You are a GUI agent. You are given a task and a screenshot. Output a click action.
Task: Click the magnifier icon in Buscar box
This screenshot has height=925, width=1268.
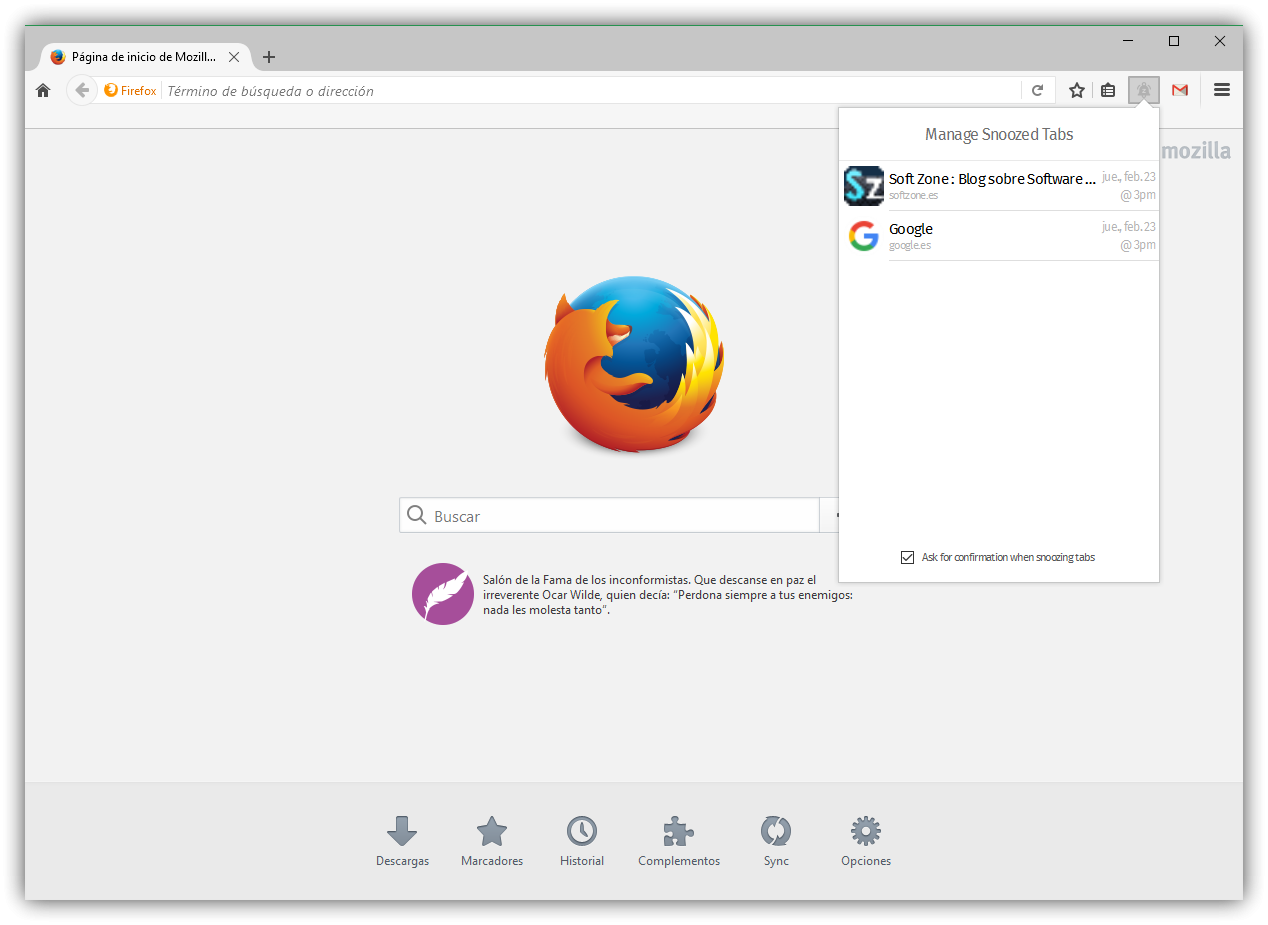coord(417,516)
